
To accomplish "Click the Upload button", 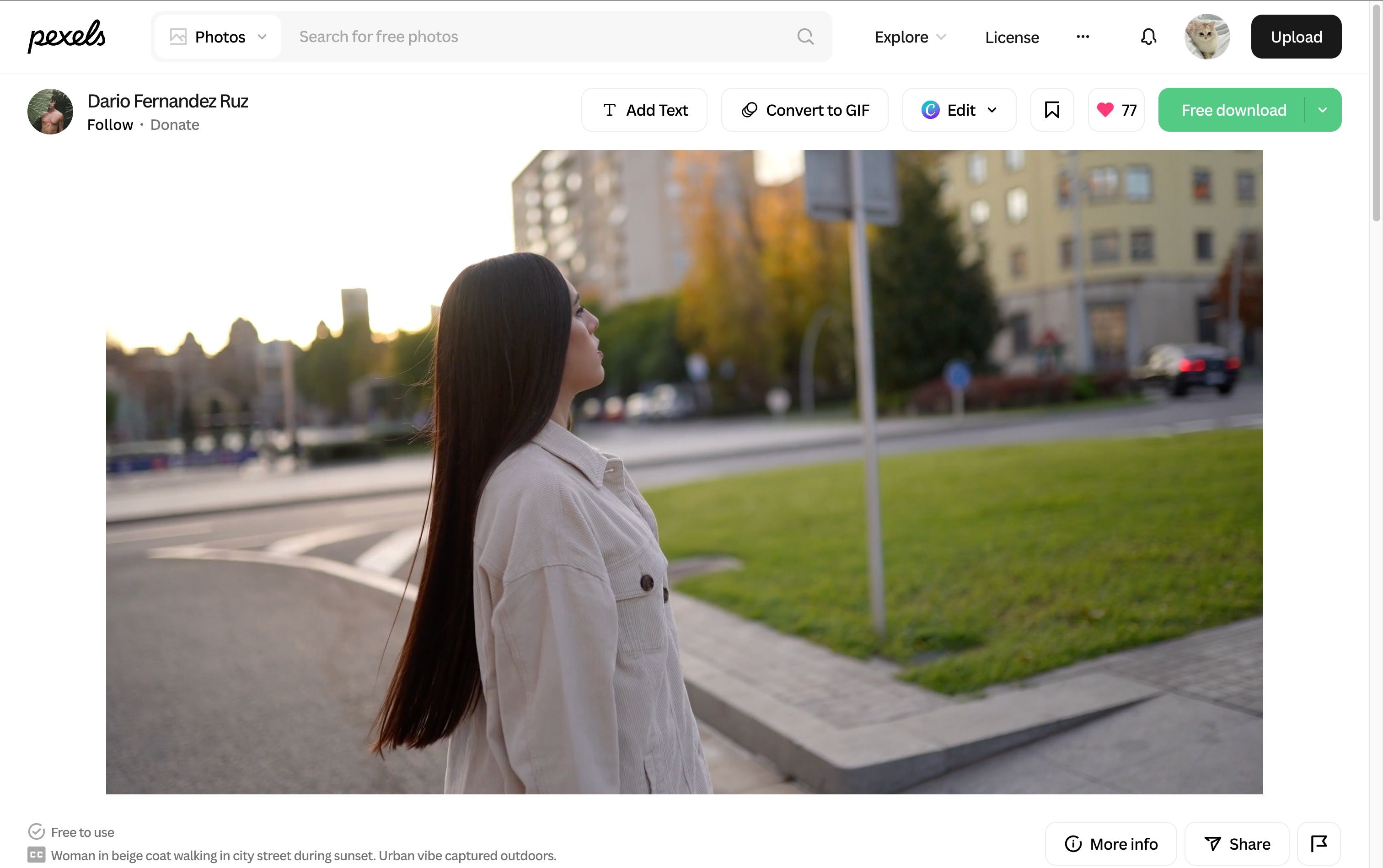I will pyautogui.click(x=1296, y=37).
